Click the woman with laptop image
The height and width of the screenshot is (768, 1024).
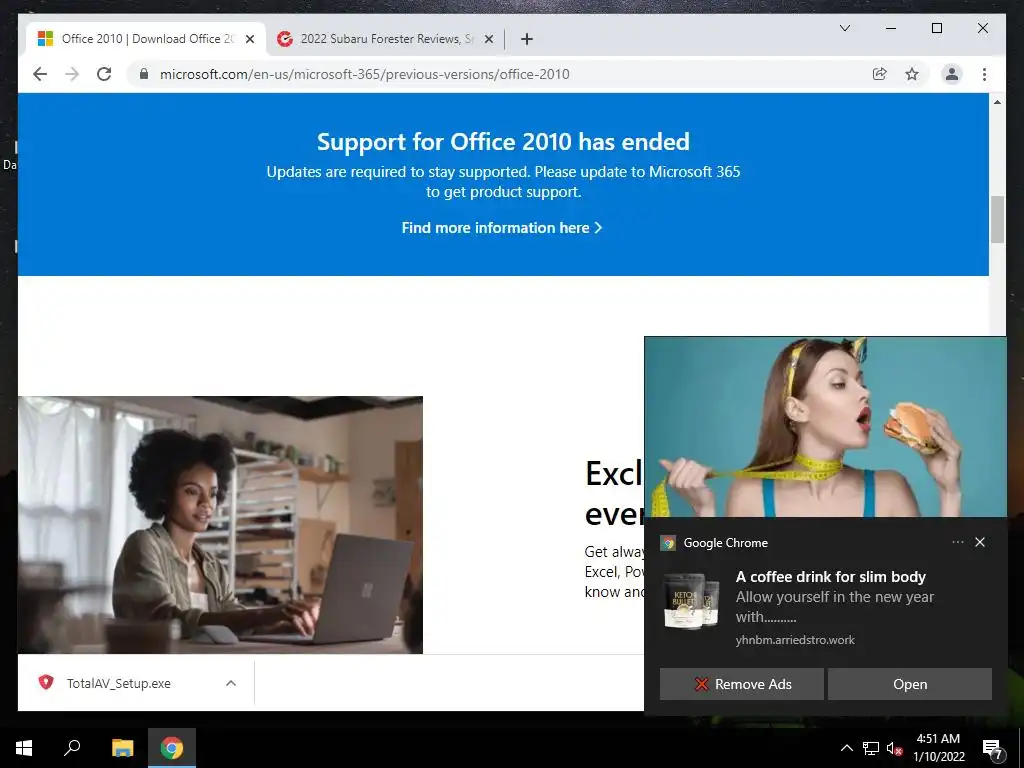[x=220, y=524]
